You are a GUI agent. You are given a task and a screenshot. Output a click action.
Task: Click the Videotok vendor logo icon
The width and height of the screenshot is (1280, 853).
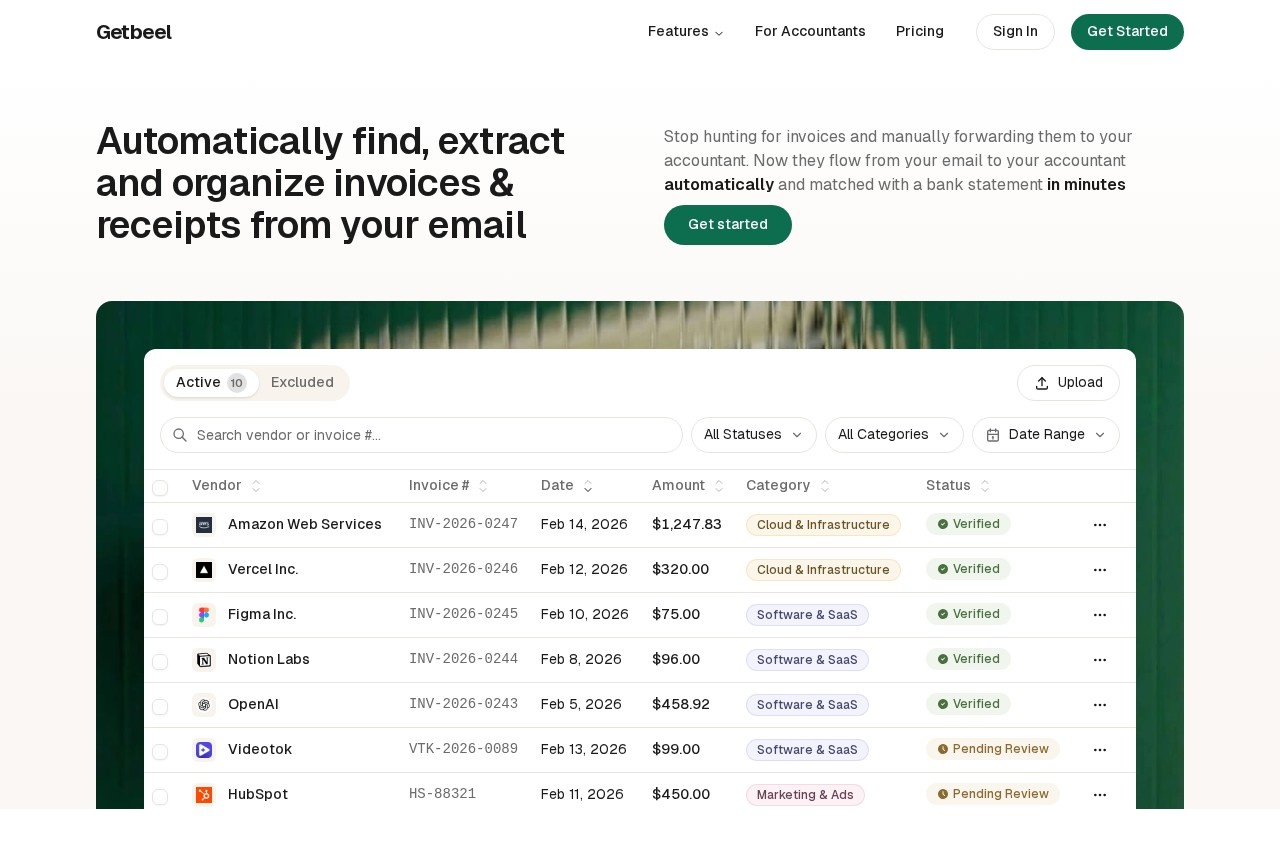[x=204, y=750]
